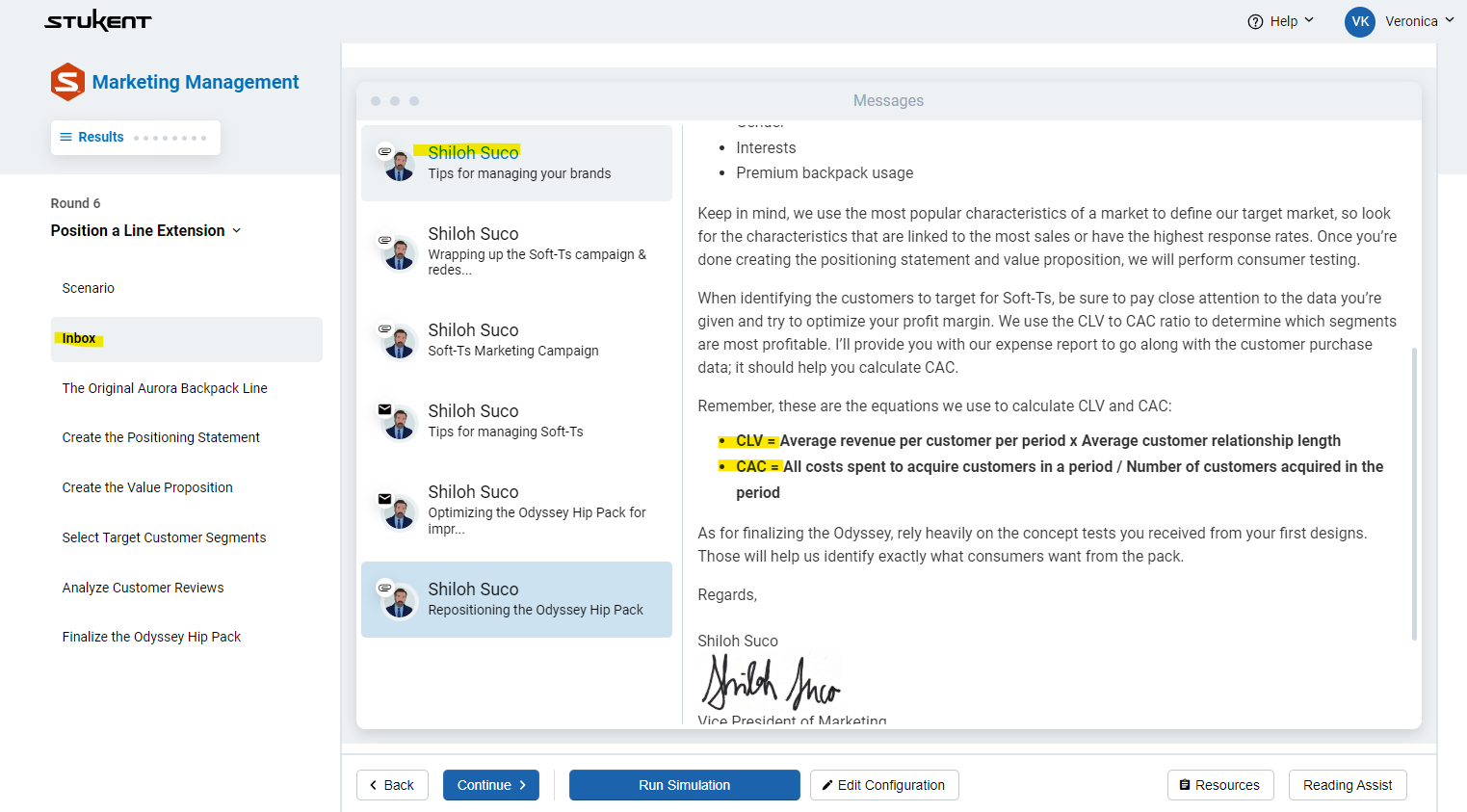Screen dimensions: 1467x812
Task: Click the results progress dots indicator
Action: pos(170,138)
